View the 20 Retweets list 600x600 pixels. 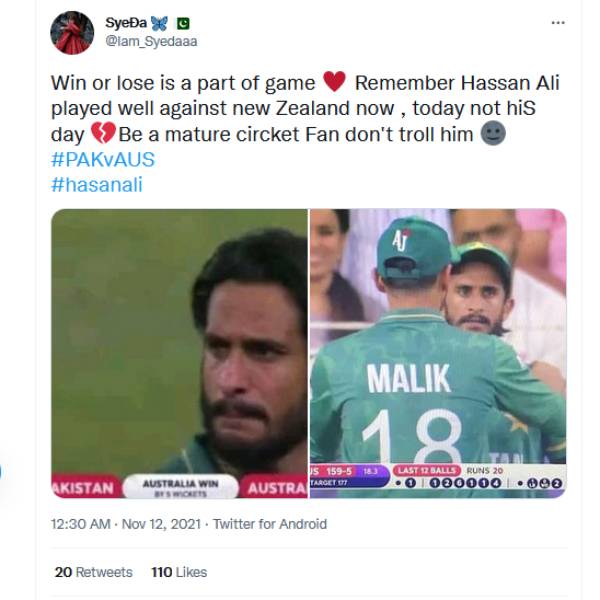[x=93, y=572]
